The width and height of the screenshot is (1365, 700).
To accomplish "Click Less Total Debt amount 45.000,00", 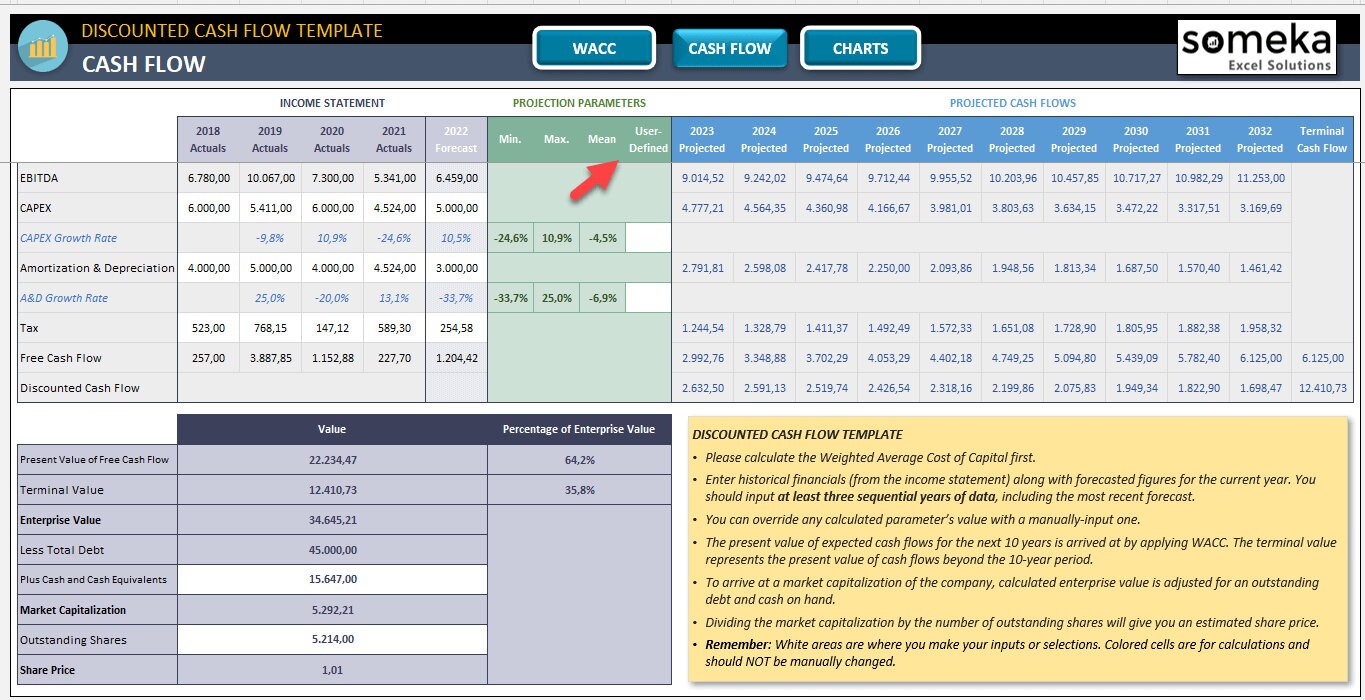I will (332, 549).
